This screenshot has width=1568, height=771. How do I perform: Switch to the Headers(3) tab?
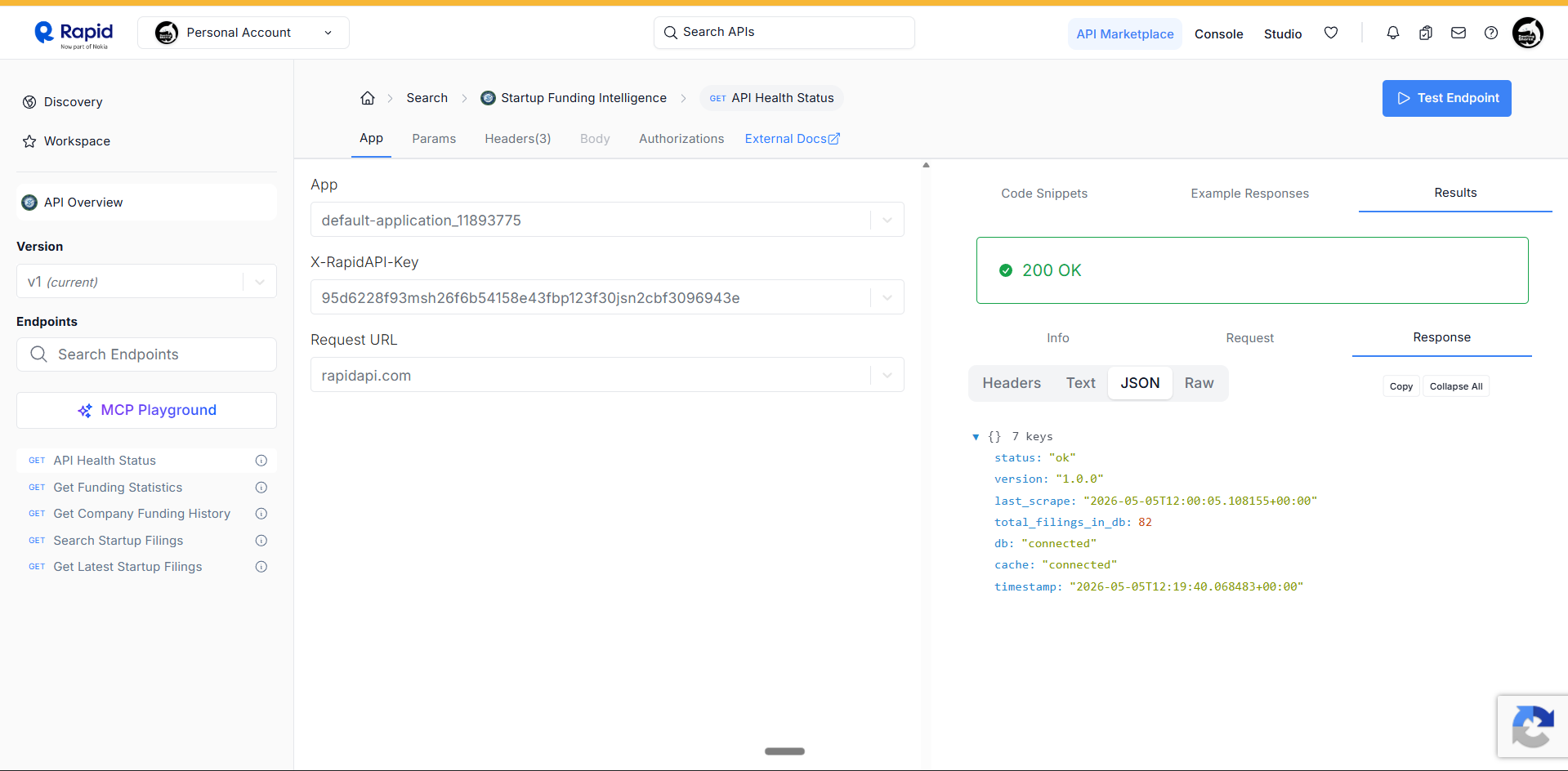pos(518,139)
